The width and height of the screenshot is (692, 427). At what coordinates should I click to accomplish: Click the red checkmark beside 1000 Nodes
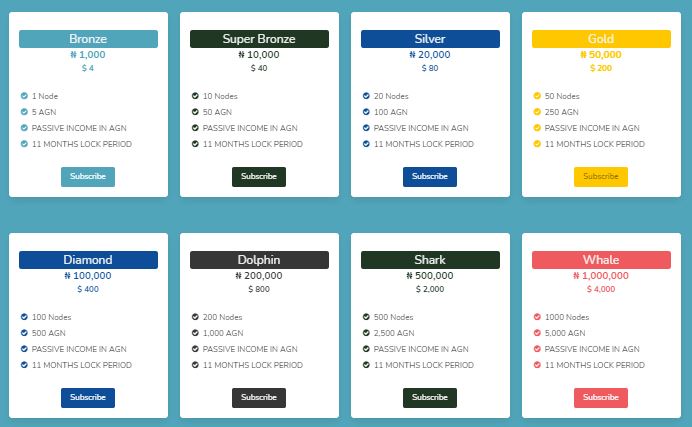point(537,317)
